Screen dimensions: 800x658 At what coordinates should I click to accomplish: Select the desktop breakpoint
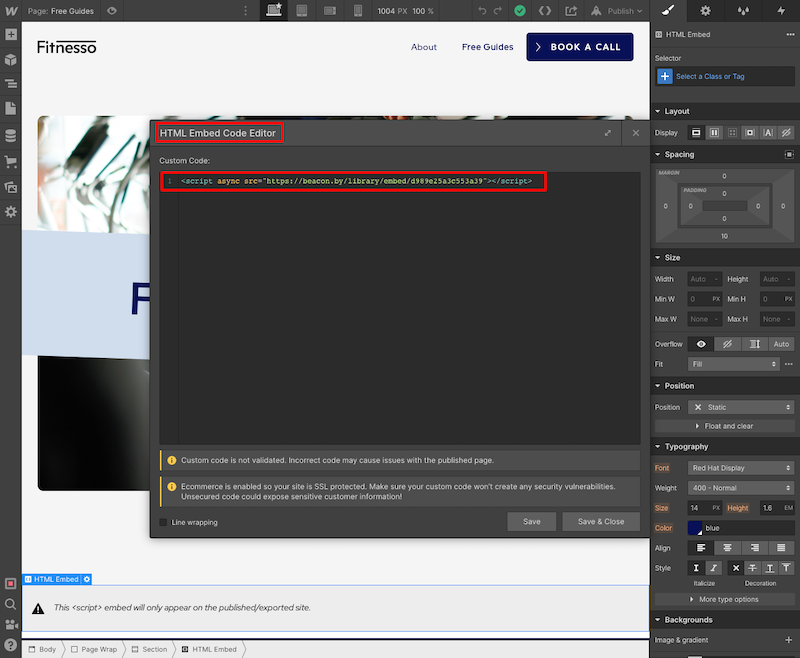(x=274, y=11)
